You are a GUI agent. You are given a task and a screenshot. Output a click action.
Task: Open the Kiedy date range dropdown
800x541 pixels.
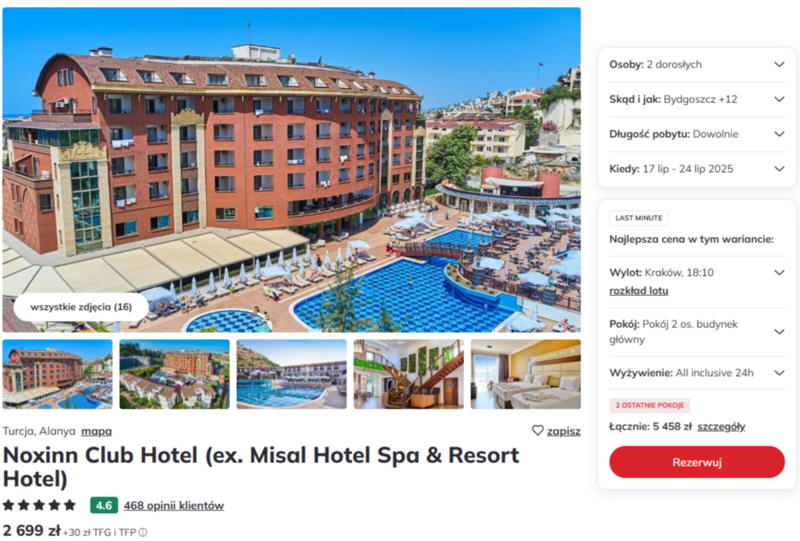(696, 168)
